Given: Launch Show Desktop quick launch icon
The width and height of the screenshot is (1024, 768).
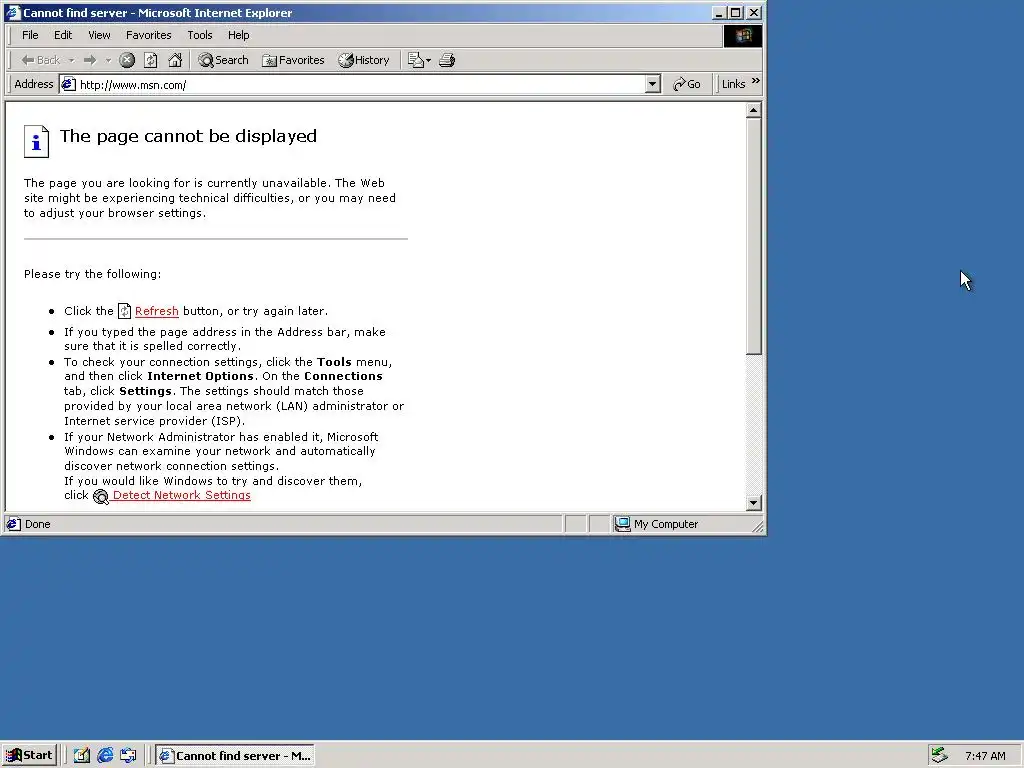Looking at the screenshot, I should [x=81, y=756].
